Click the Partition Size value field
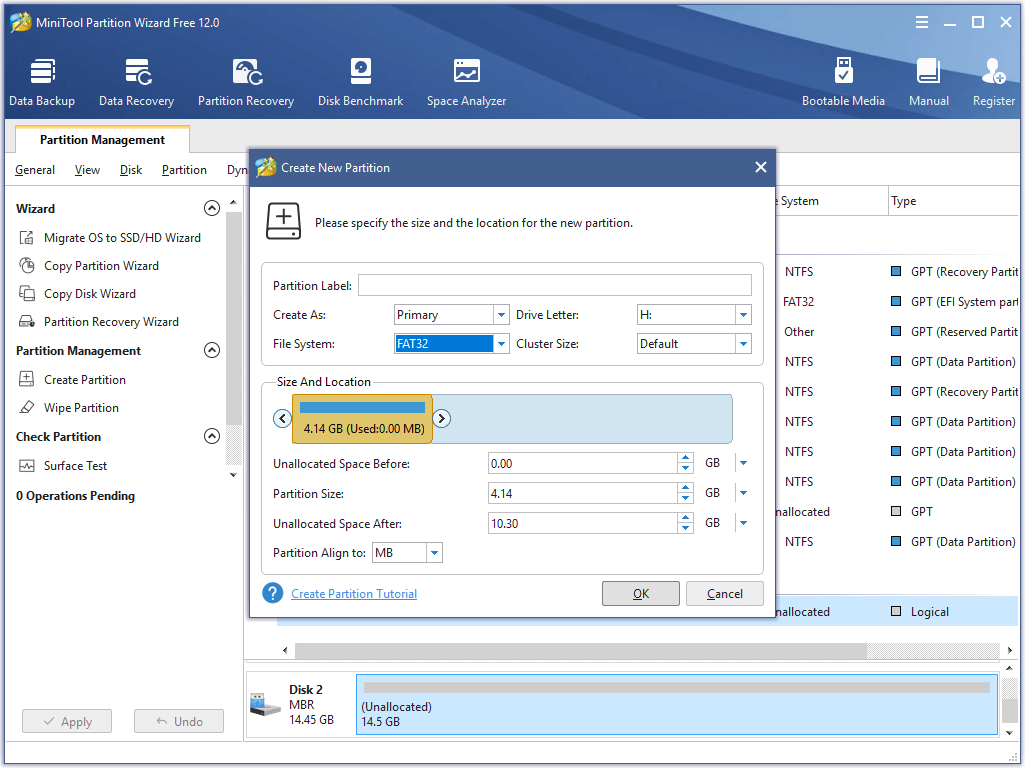 (x=582, y=493)
